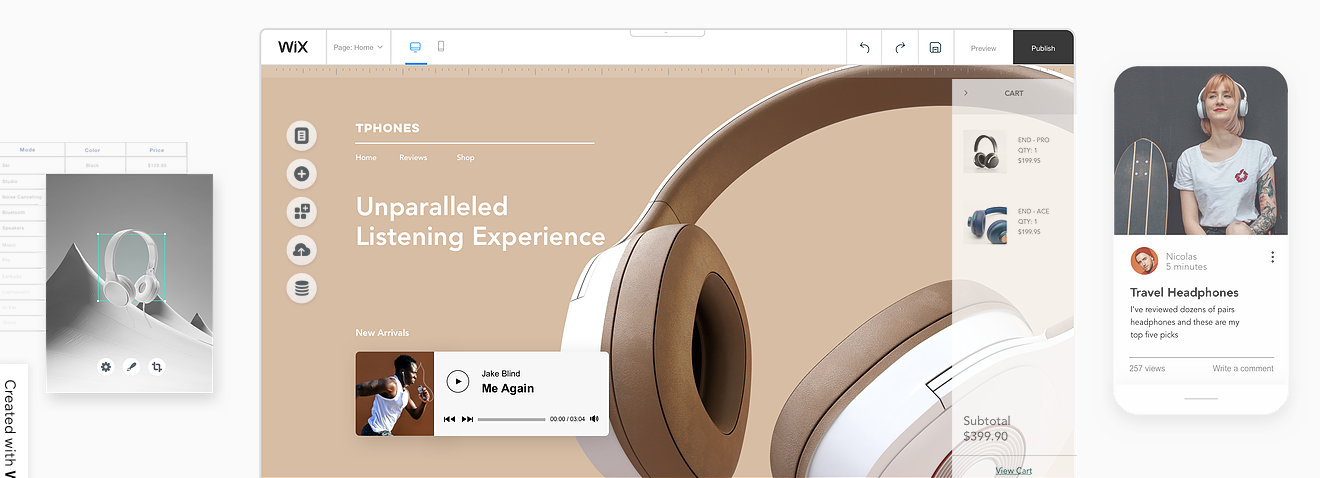
Task: Click the Jake Blind artist name
Action: (501, 373)
